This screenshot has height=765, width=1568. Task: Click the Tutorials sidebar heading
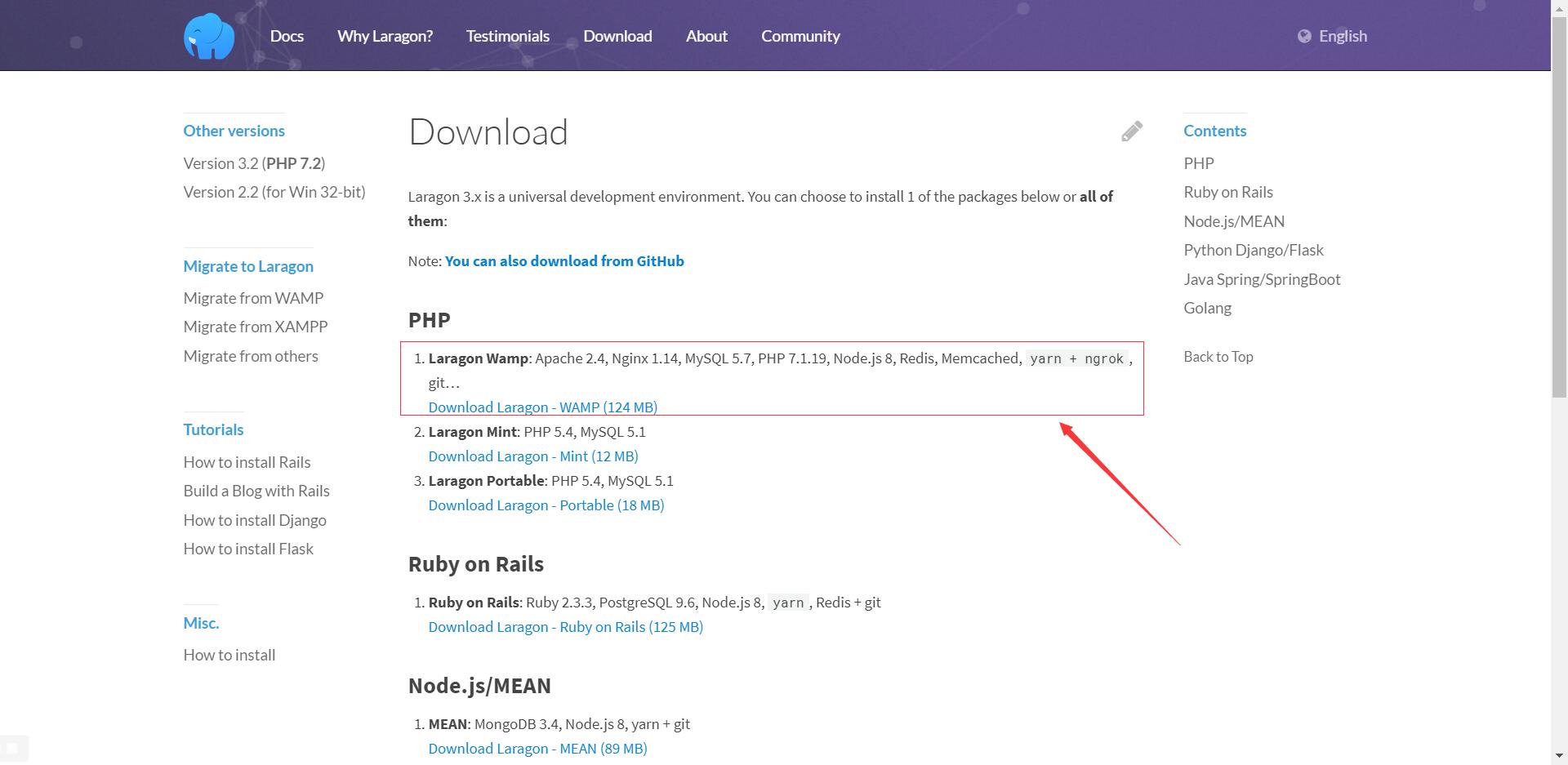pyautogui.click(x=213, y=429)
